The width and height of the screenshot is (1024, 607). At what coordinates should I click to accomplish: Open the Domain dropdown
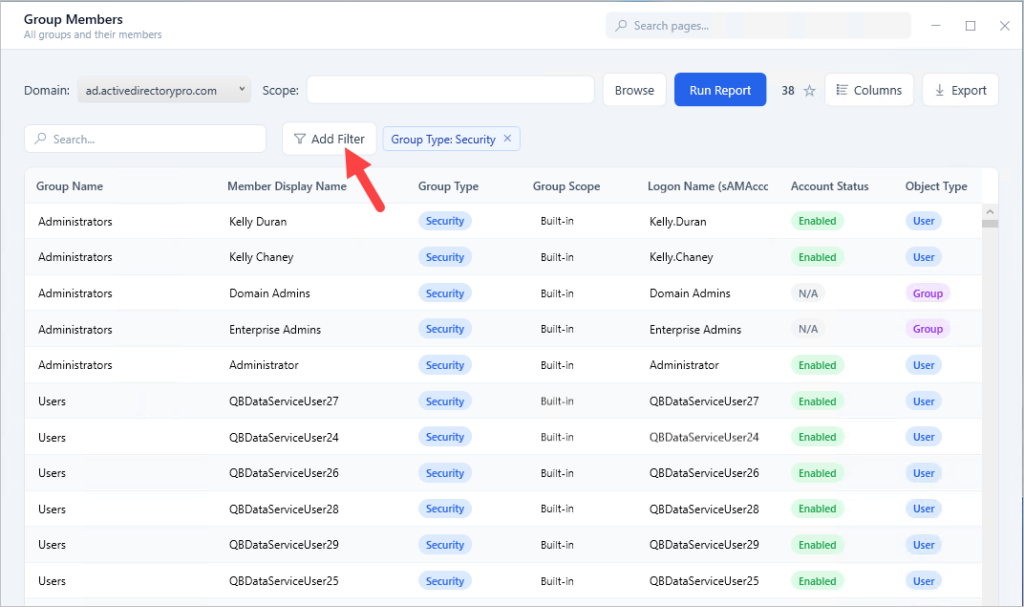click(164, 90)
